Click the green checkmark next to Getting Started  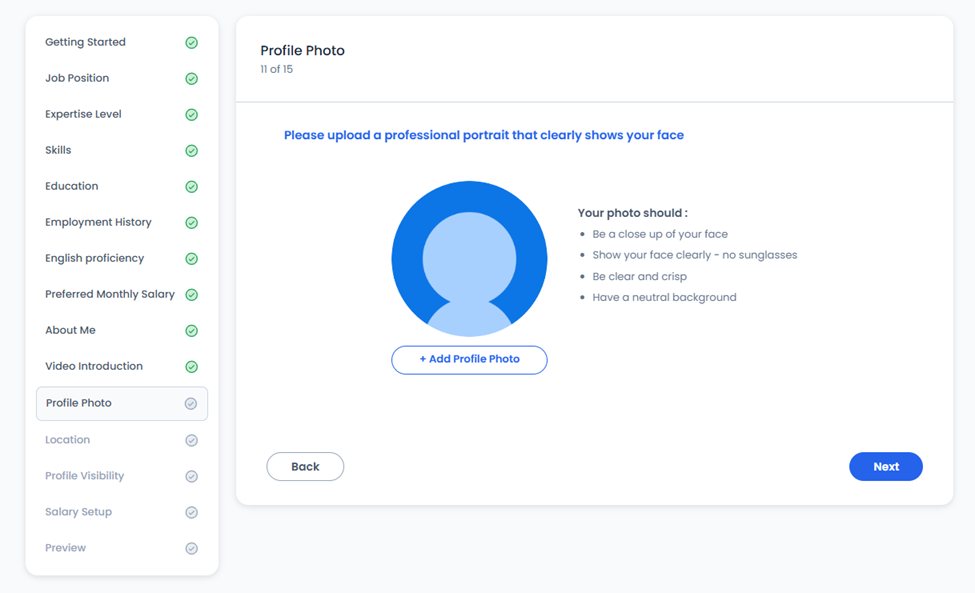[192, 42]
